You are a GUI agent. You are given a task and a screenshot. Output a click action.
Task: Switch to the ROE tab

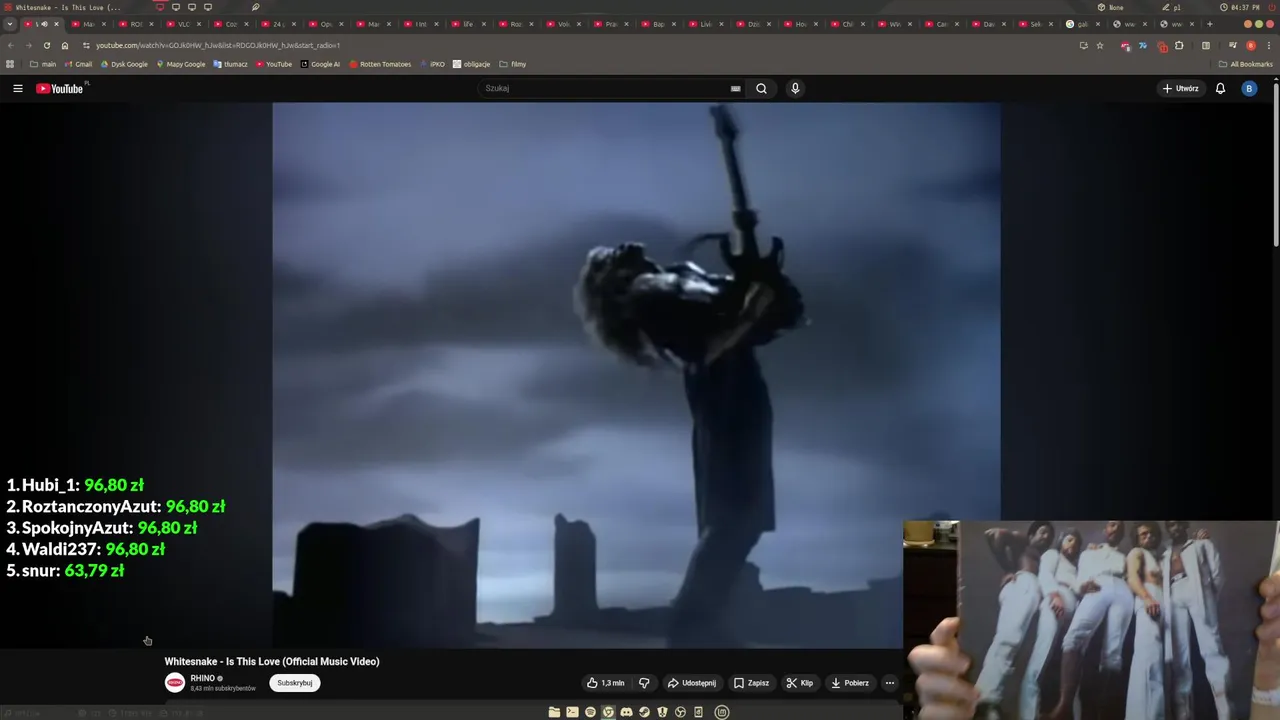[x=135, y=24]
